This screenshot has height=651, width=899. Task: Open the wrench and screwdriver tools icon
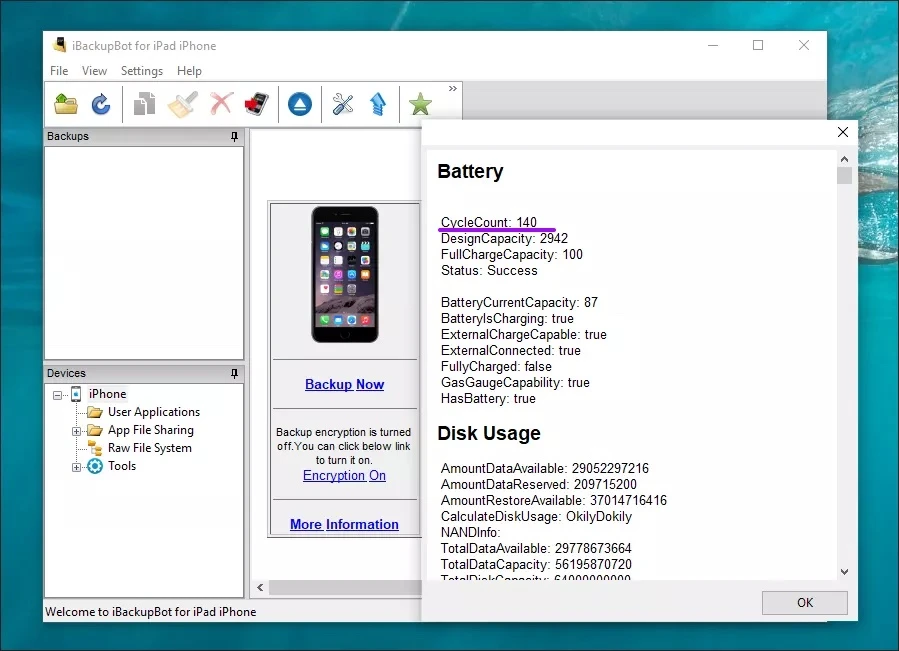click(x=343, y=104)
